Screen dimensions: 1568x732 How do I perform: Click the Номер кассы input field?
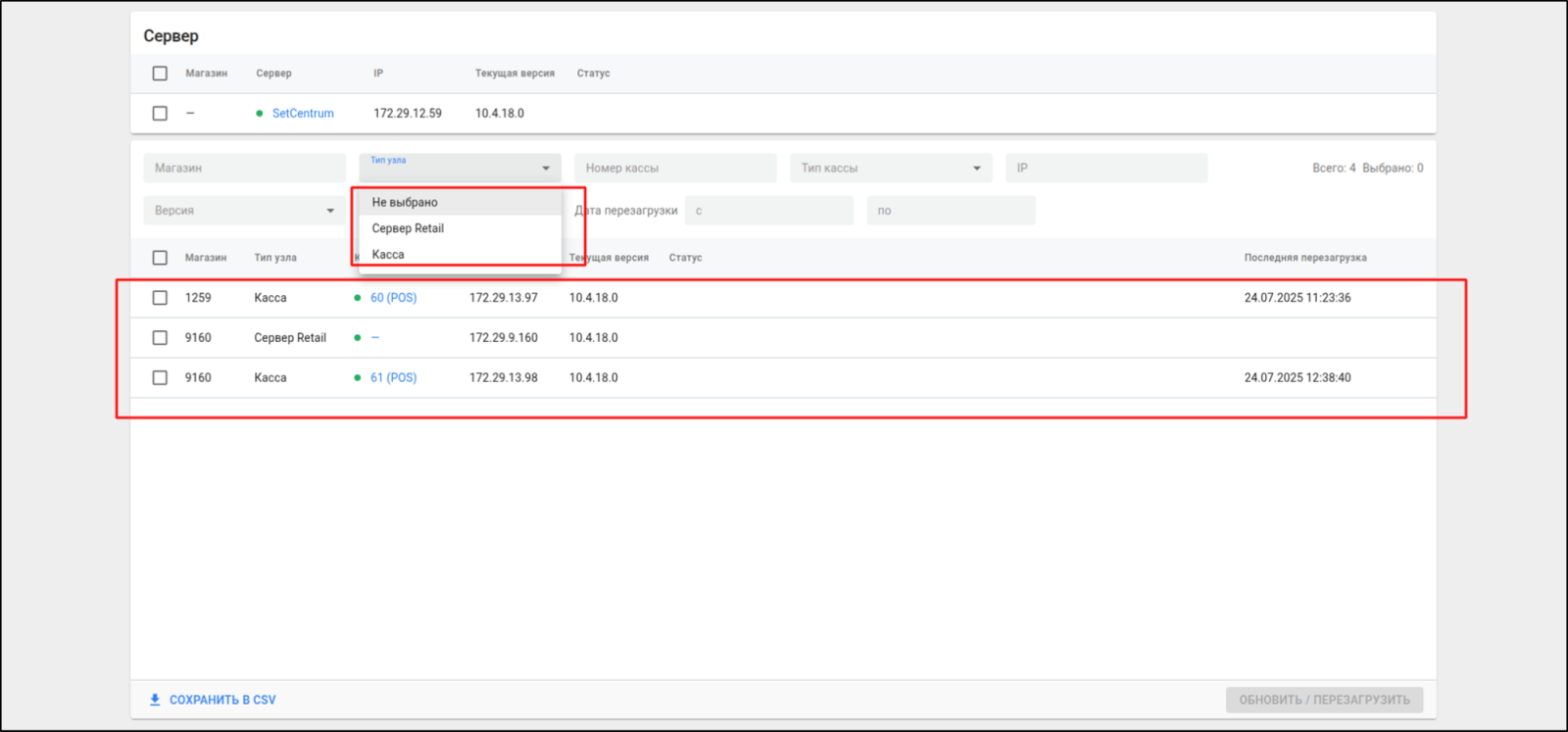[675, 169]
